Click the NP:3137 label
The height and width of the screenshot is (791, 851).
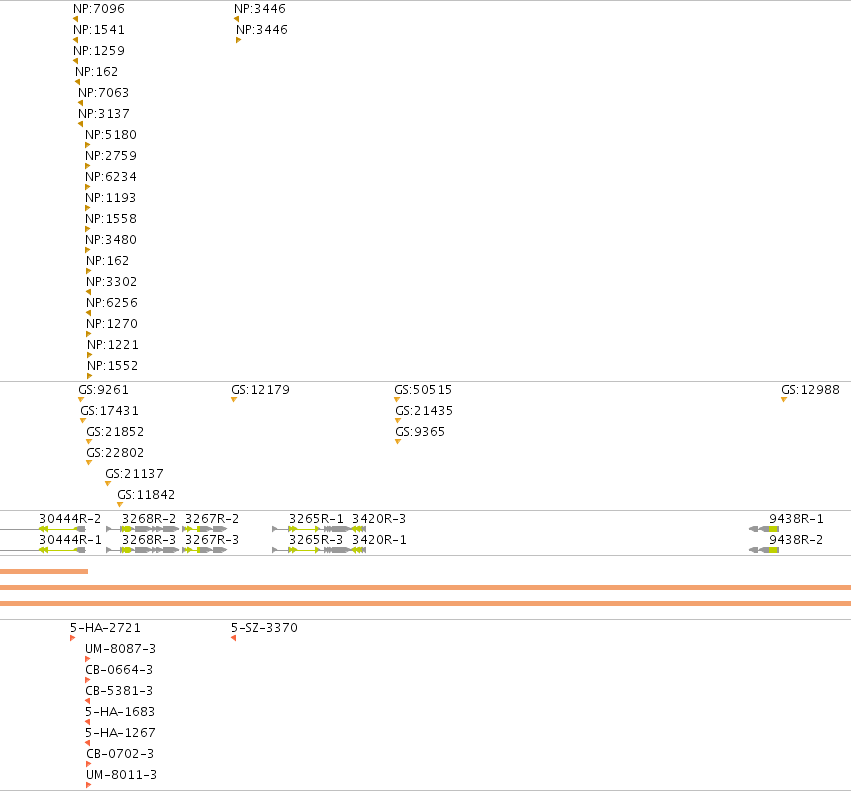pyautogui.click(x=104, y=114)
